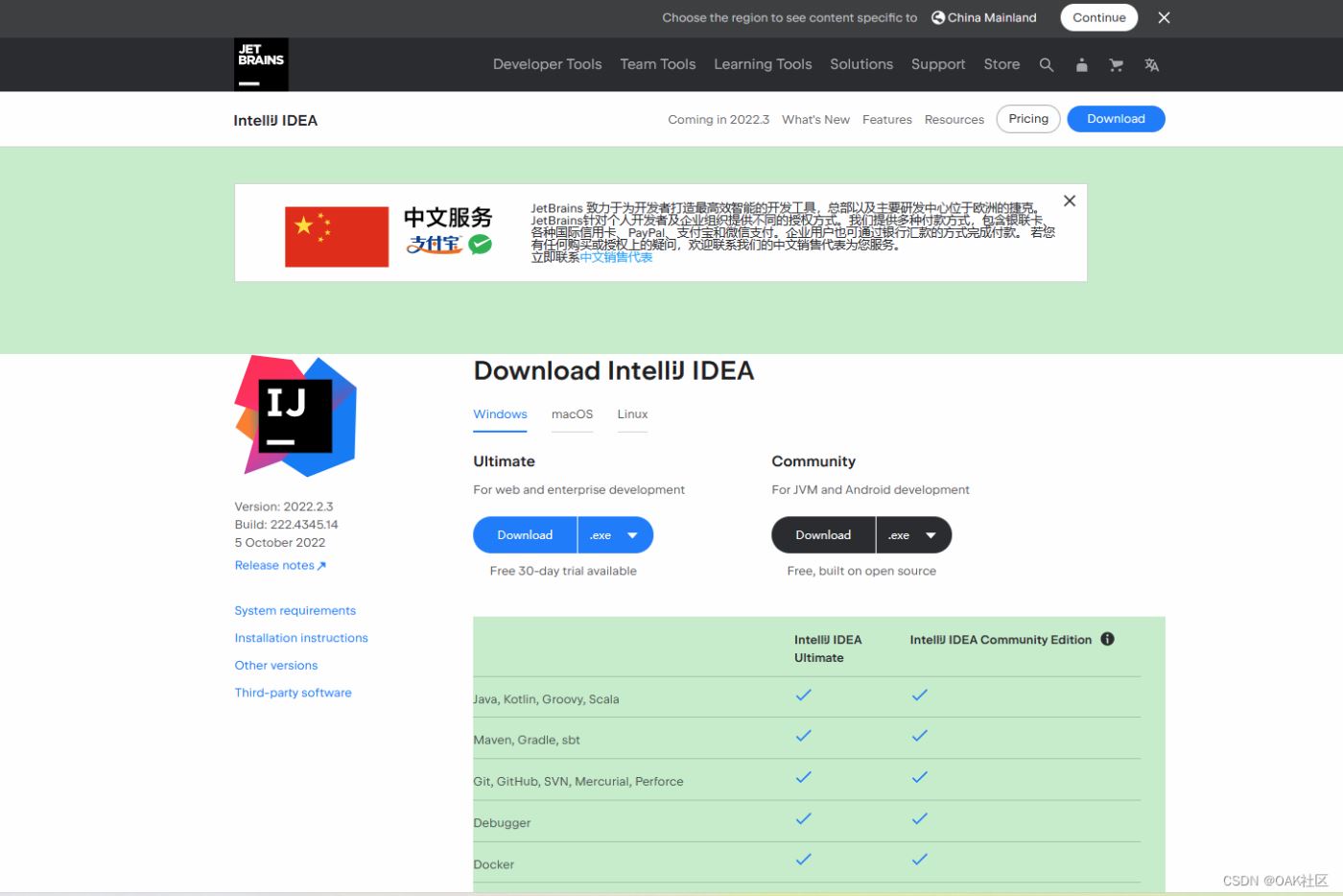Switch to the Linux tab
Image resolution: width=1343 pixels, height=896 pixels.
tap(632, 414)
